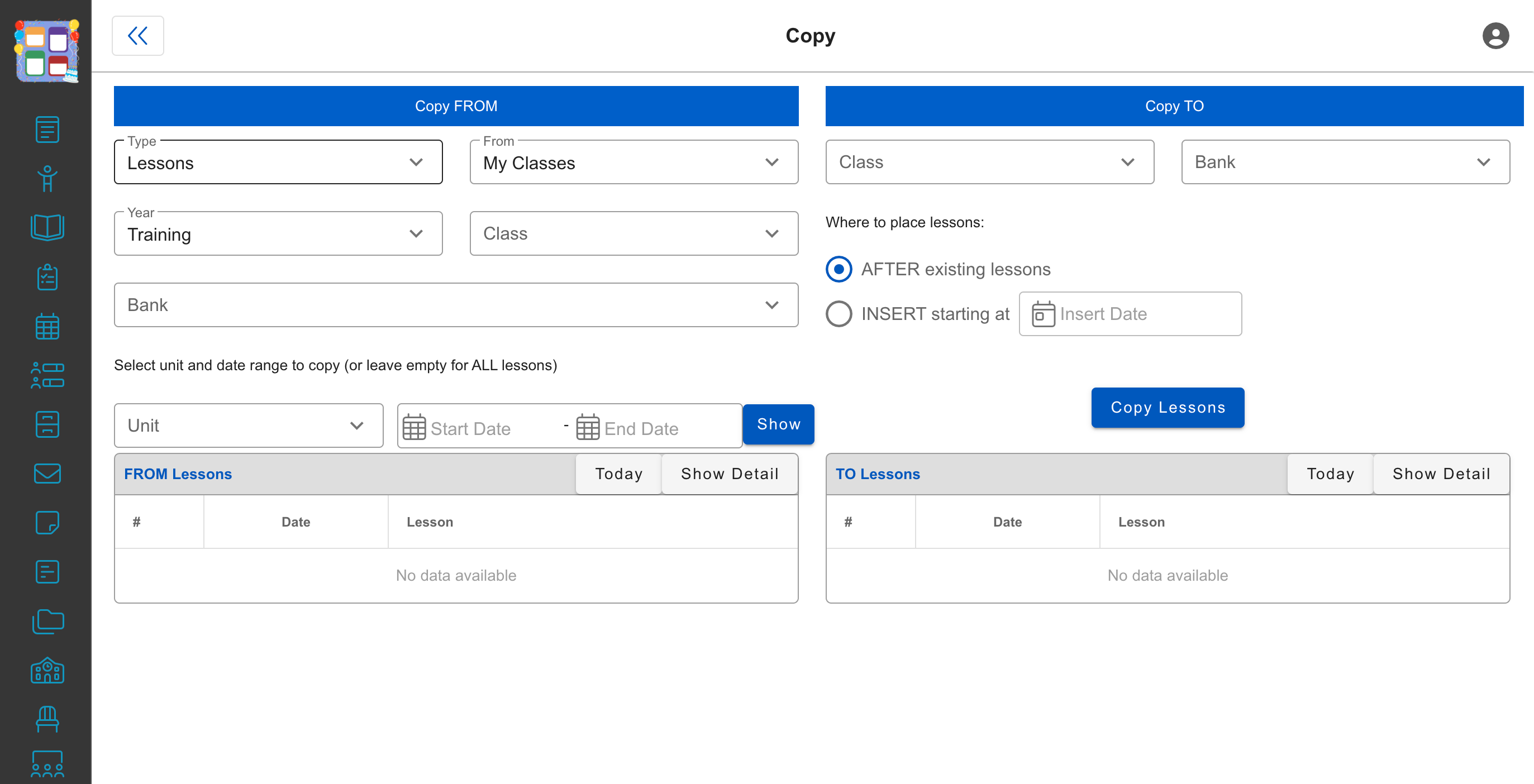Open the calendar grid icon in sidebar
Image resolution: width=1534 pixels, height=784 pixels.
pos(47,326)
